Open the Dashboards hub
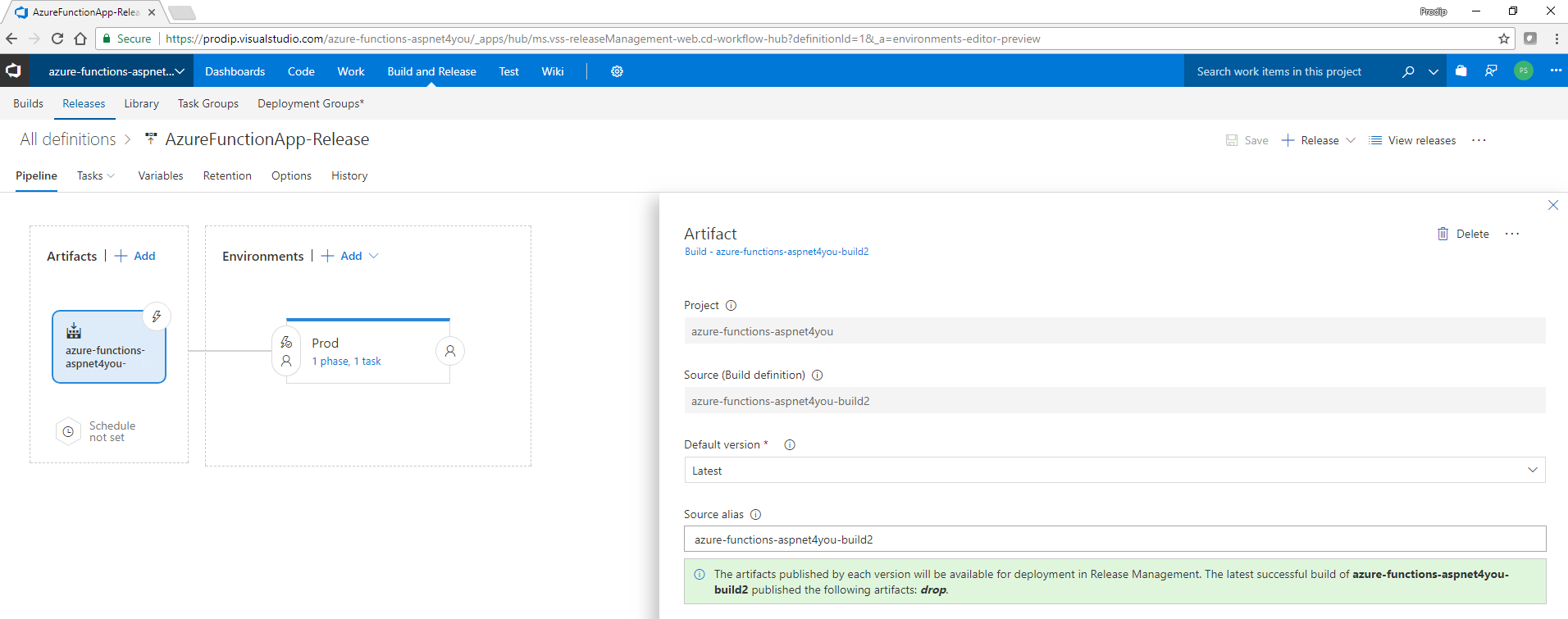 tap(235, 71)
